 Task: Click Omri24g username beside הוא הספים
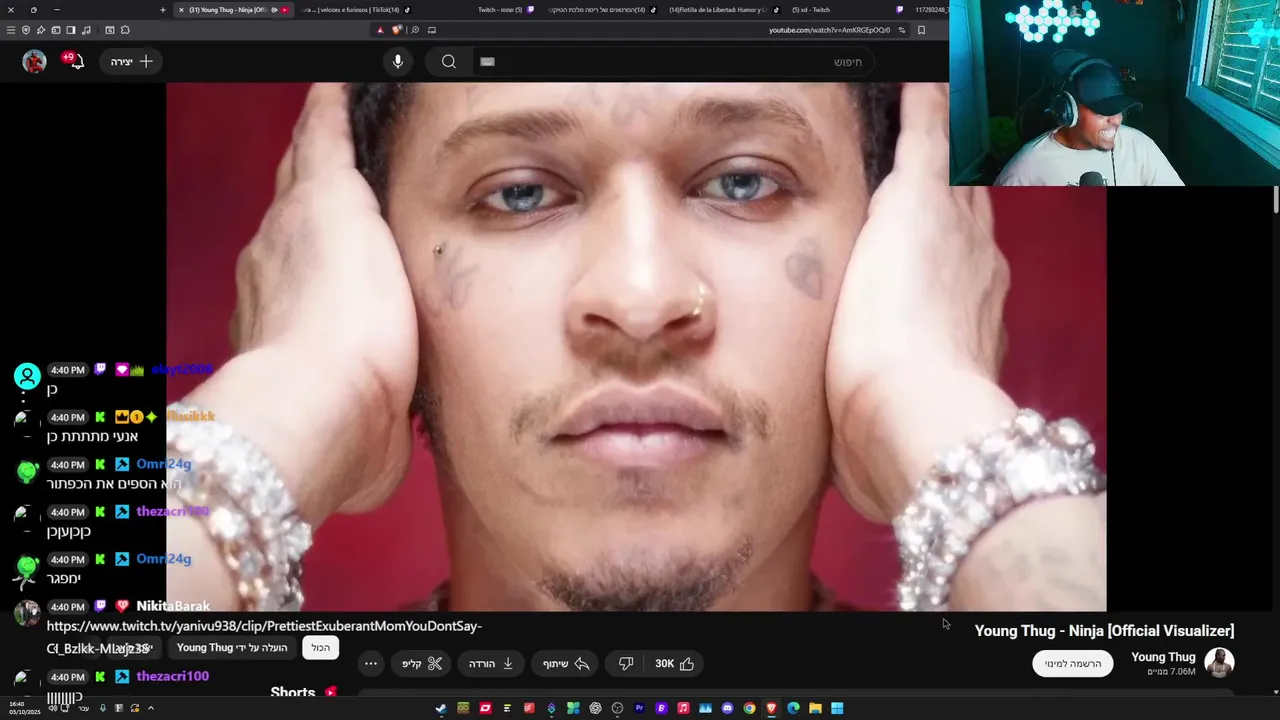[x=163, y=464]
